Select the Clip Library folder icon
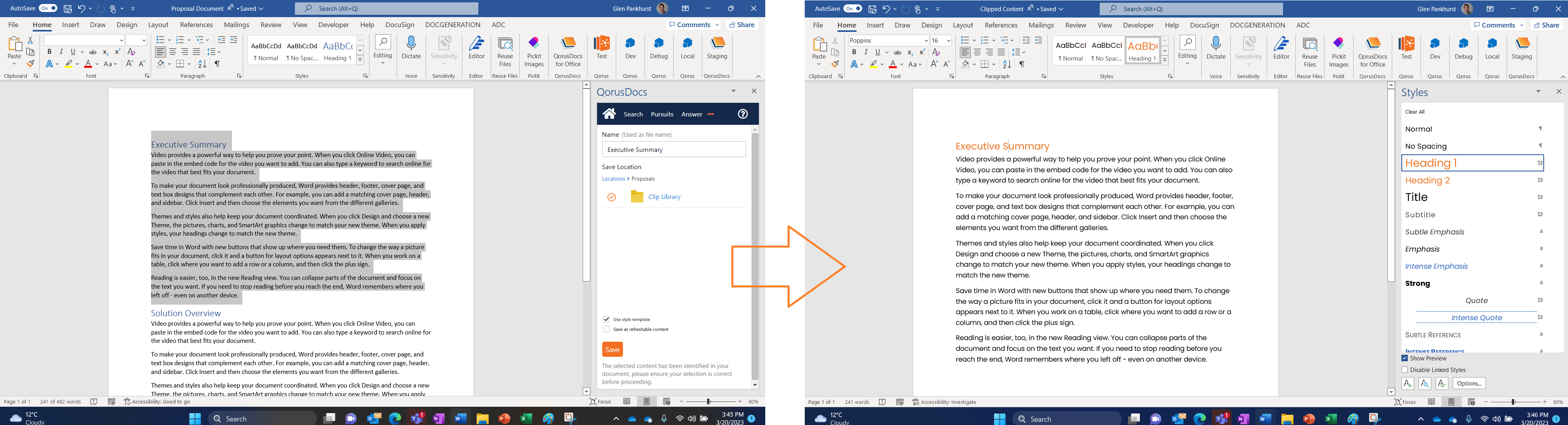 point(637,197)
